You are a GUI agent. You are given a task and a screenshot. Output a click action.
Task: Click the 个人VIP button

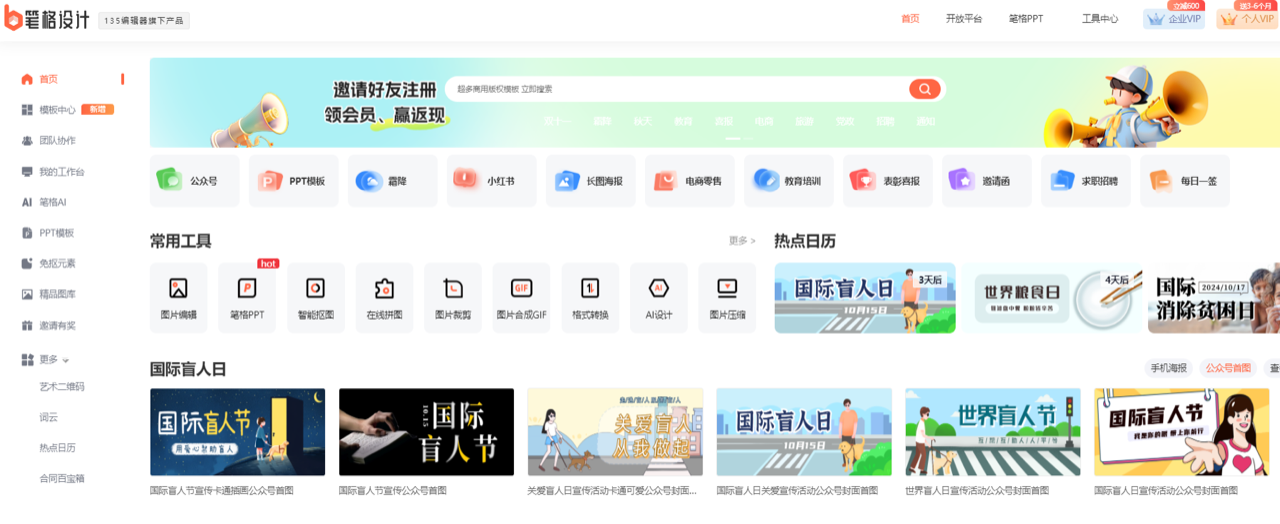point(1247,19)
